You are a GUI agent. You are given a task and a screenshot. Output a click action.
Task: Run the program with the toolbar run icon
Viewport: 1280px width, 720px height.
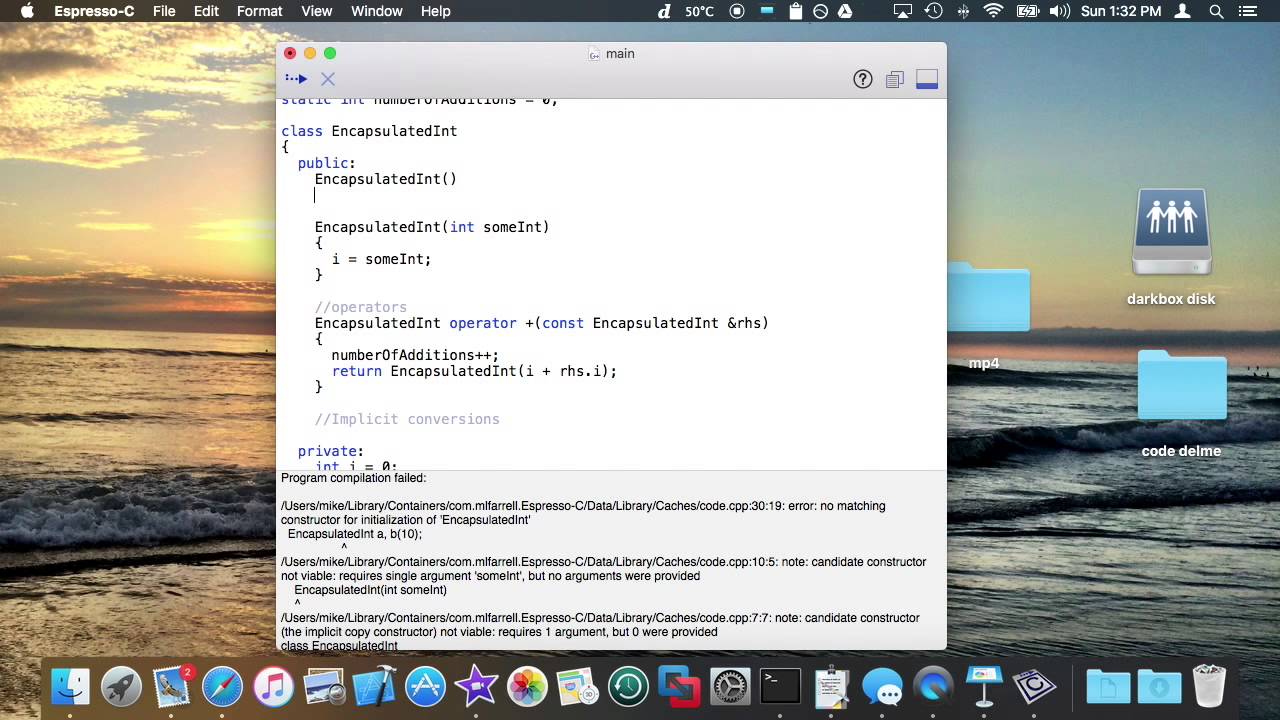pos(295,79)
